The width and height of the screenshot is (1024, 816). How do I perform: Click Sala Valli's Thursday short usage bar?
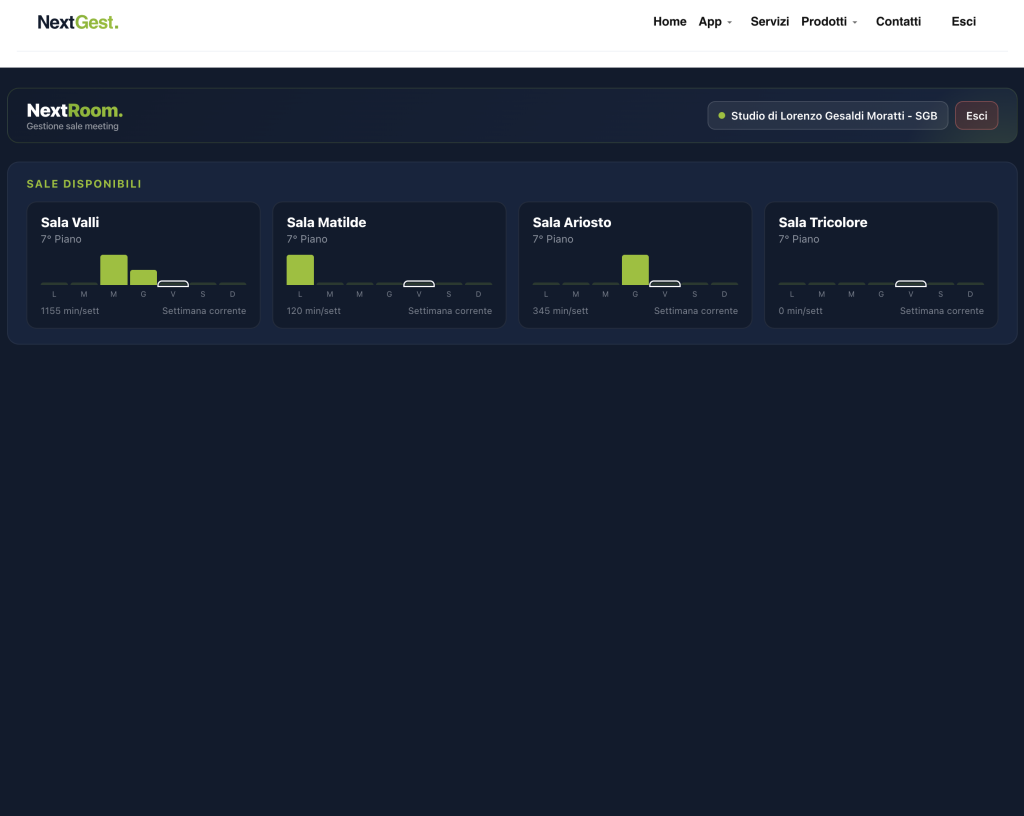[144, 277]
